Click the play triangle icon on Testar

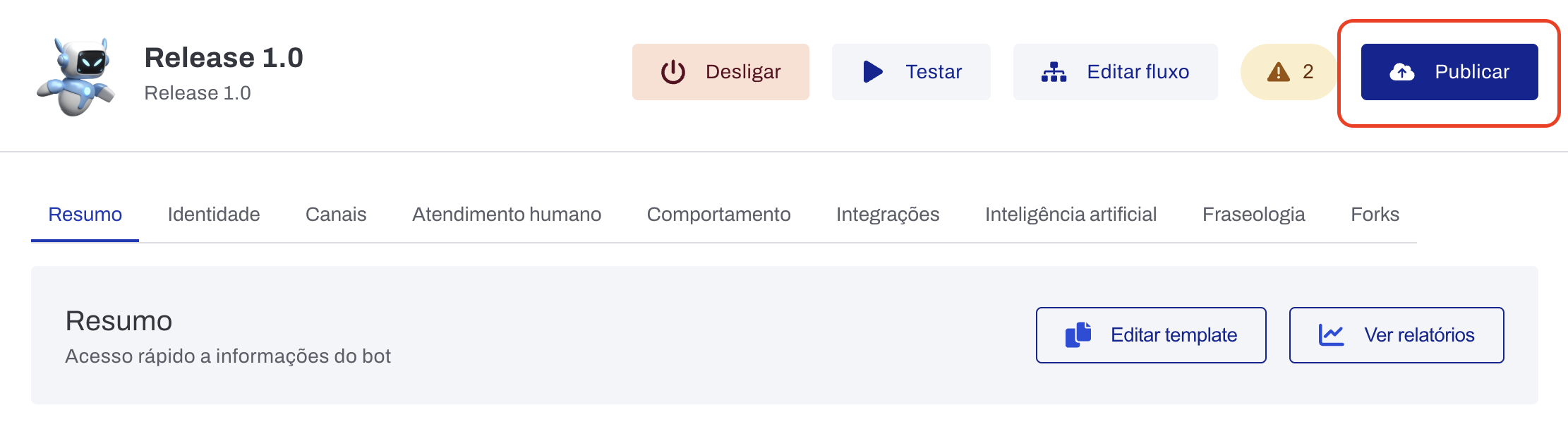pyautogui.click(x=873, y=72)
